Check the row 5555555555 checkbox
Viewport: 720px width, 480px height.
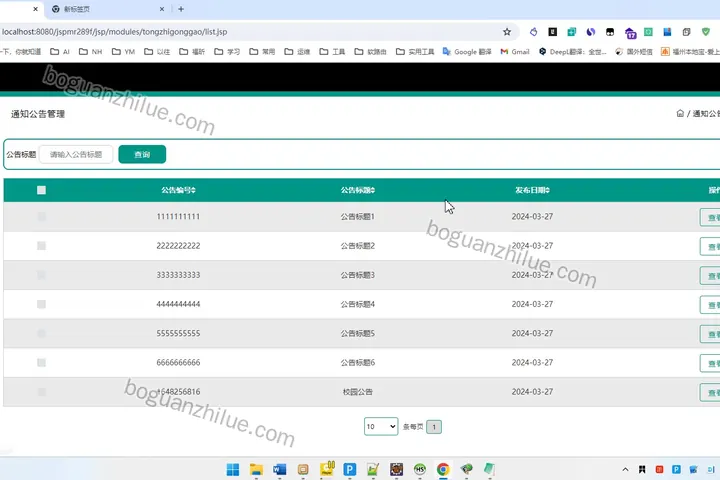[41, 333]
